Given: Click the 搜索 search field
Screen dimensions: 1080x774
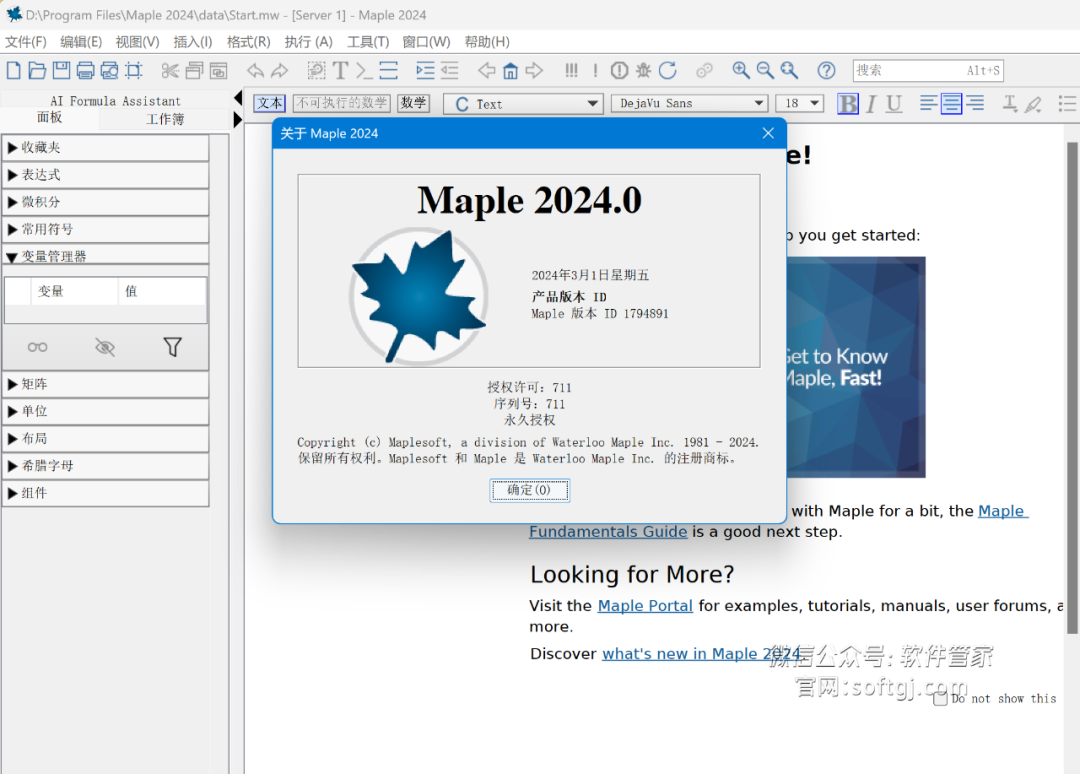Looking at the screenshot, I should point(928,70).
